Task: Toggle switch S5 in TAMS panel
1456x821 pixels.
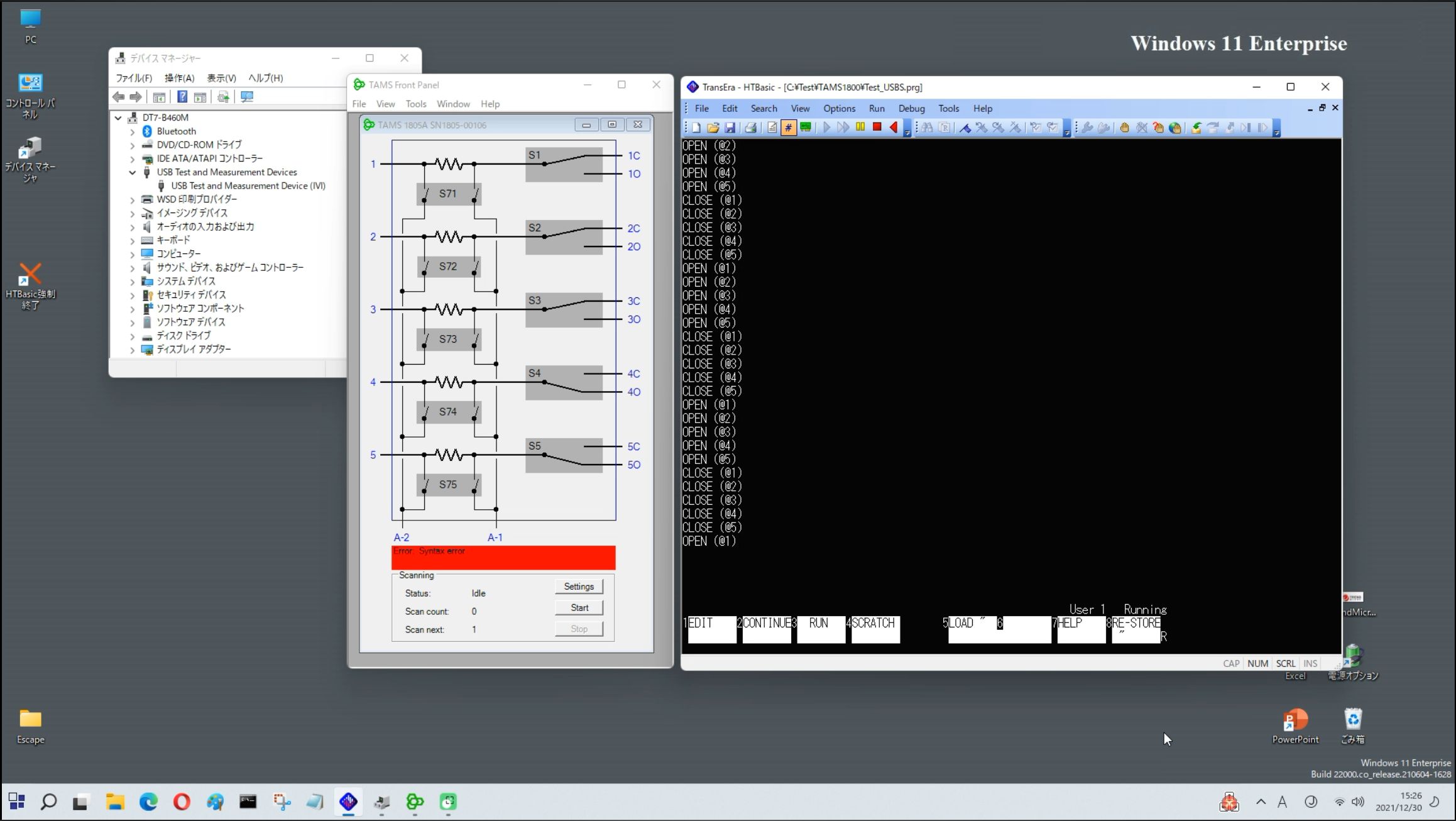Action: 564,455
